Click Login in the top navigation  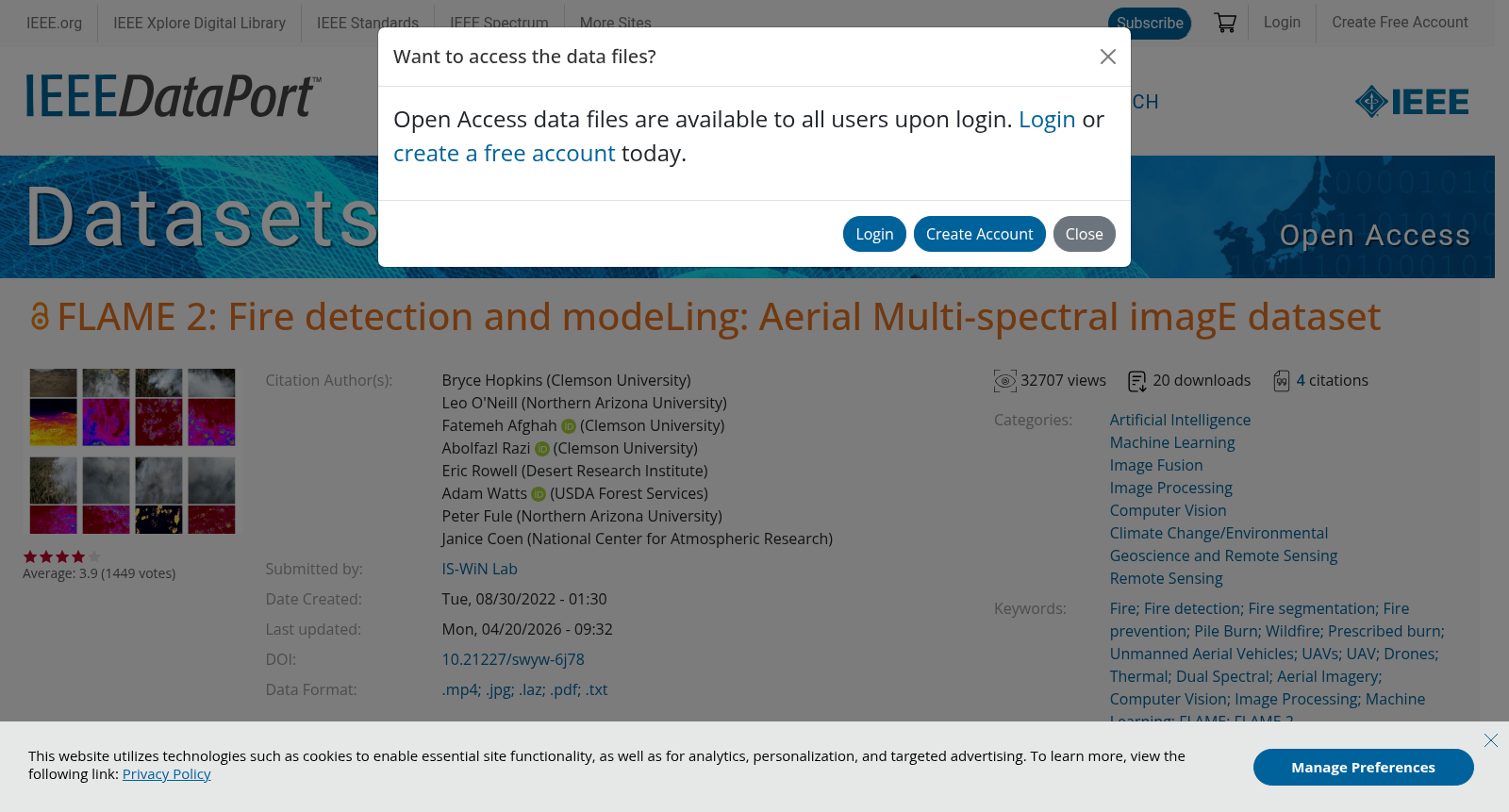(1282, 22)
